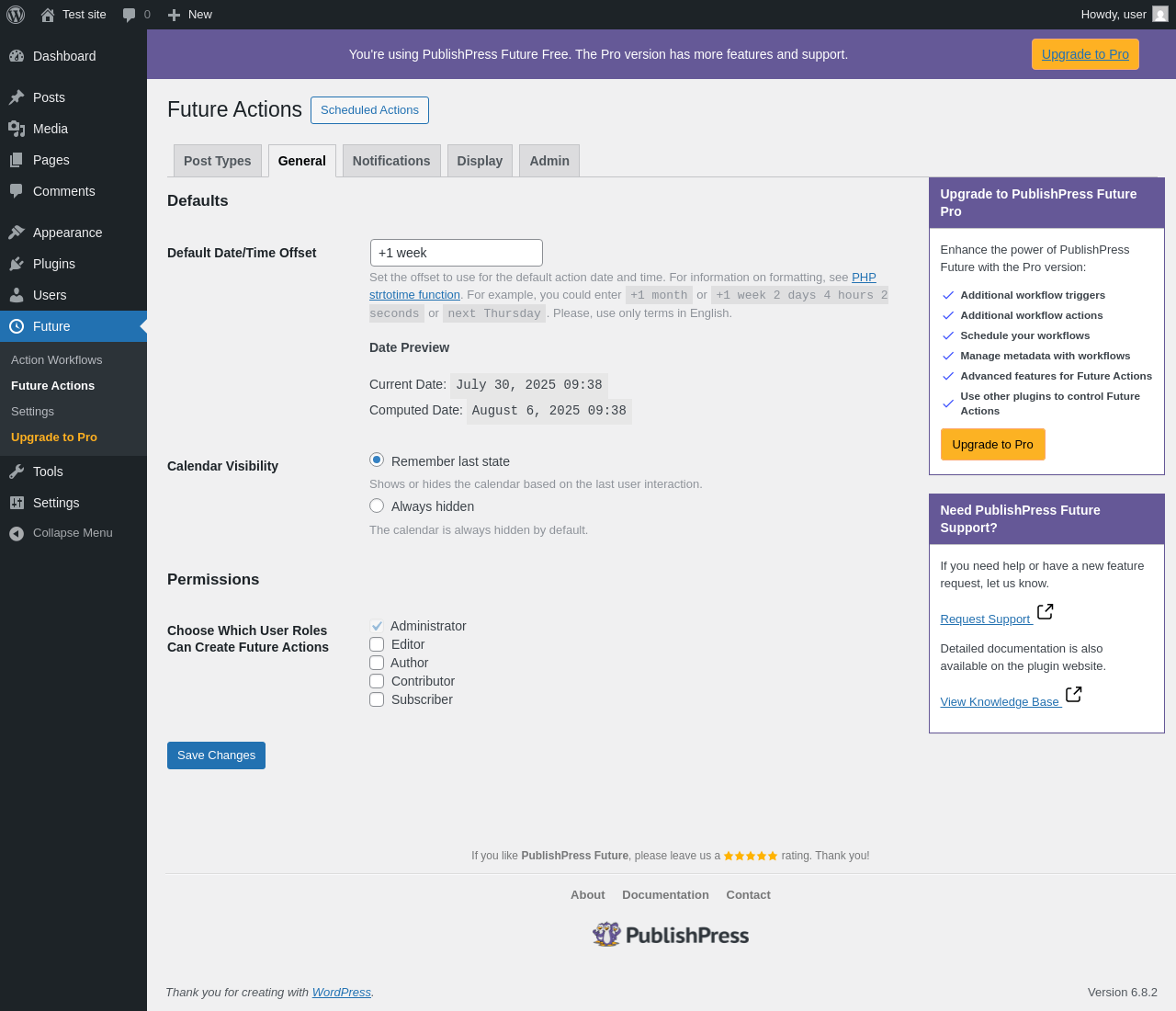The height and width of the screenshot is (1011, 1176).
Task: Click the Documentation footer link
Action: click(665, 895)
